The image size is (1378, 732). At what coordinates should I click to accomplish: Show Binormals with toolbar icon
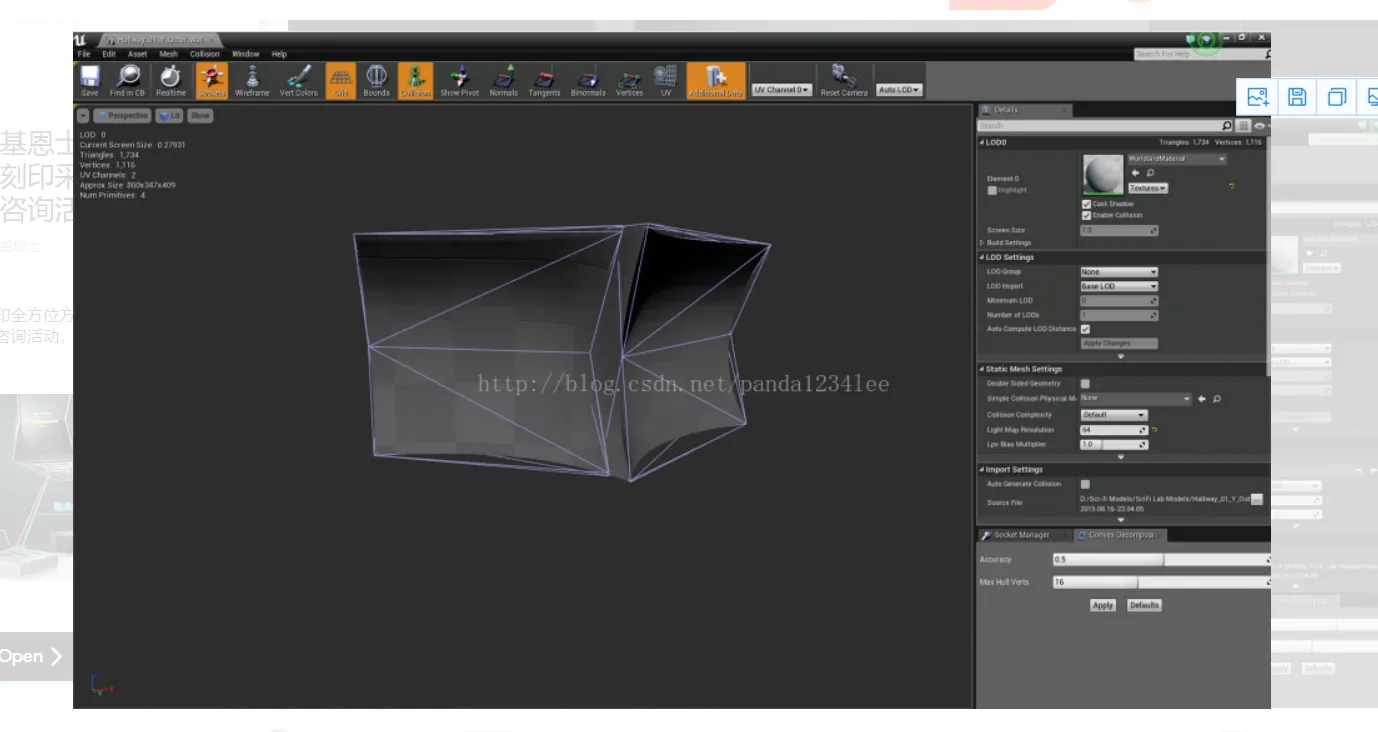click(588, 80)
